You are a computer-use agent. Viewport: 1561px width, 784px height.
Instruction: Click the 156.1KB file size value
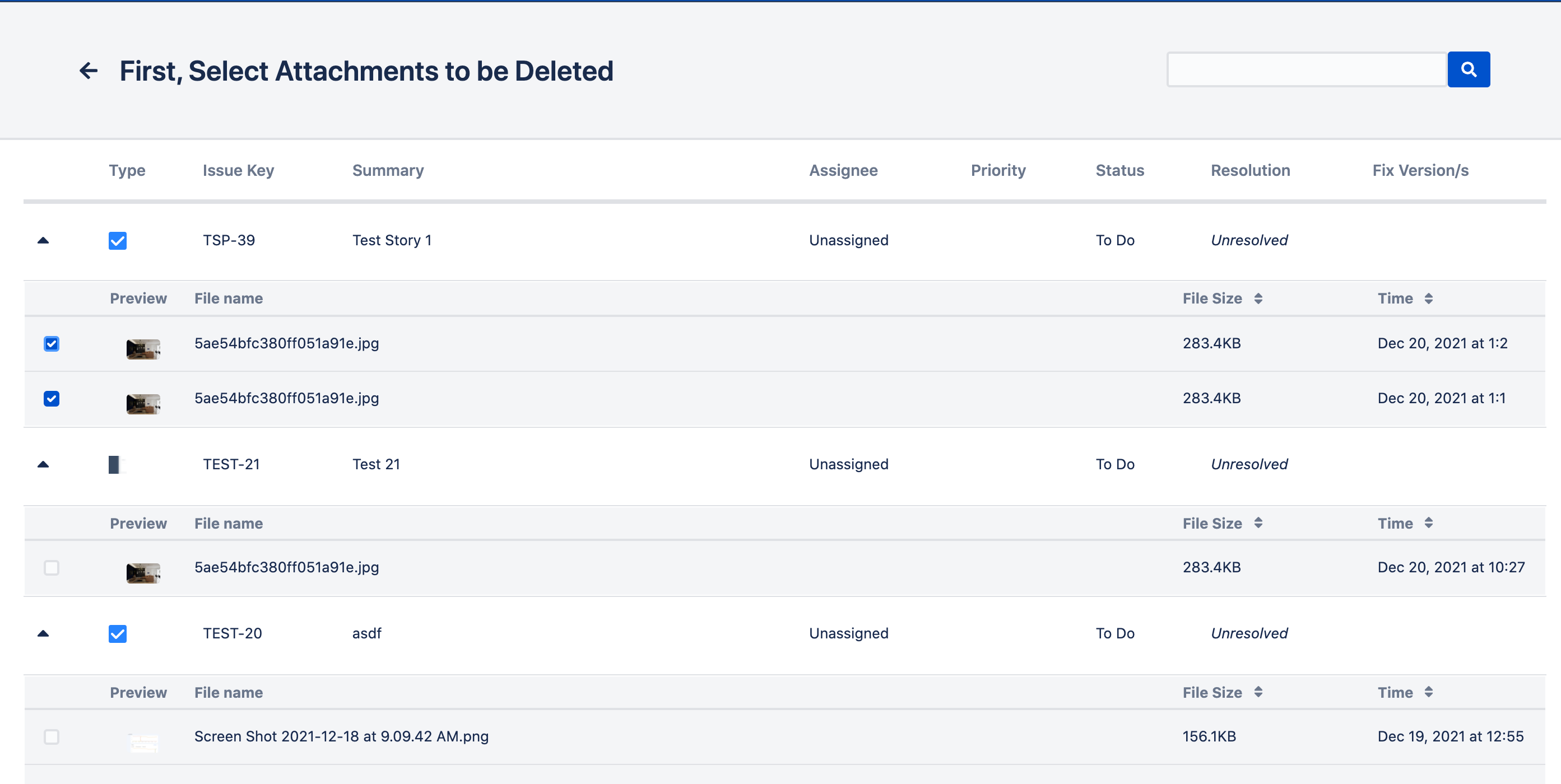pyautogui.click(x=1209, y=736)
